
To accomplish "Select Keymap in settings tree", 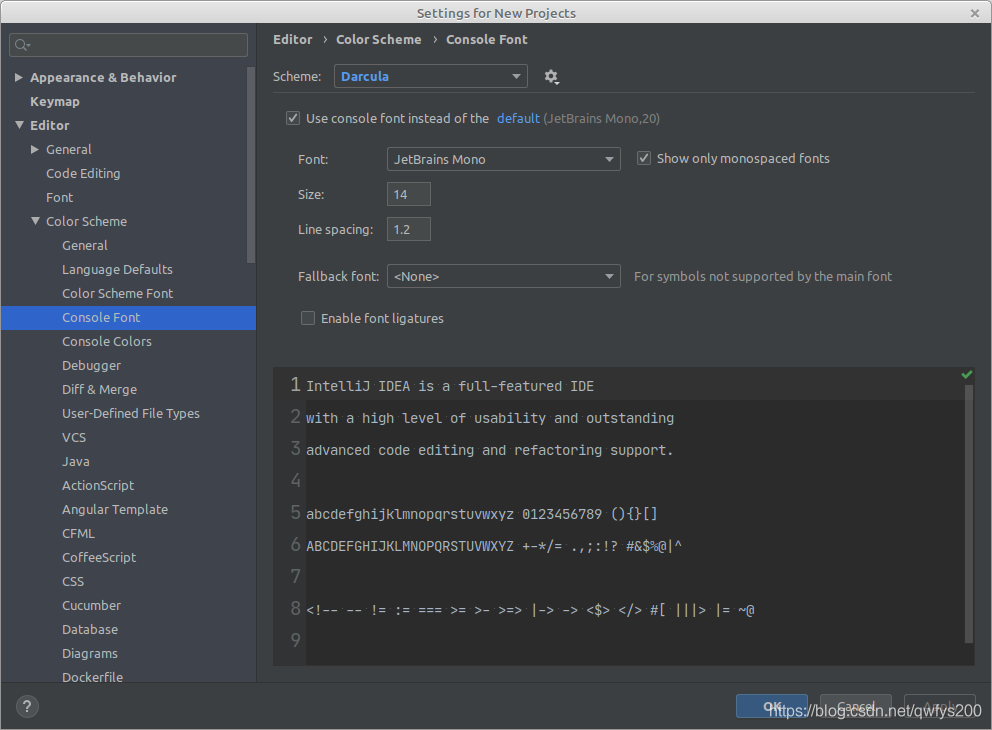I will click(55, 101).
